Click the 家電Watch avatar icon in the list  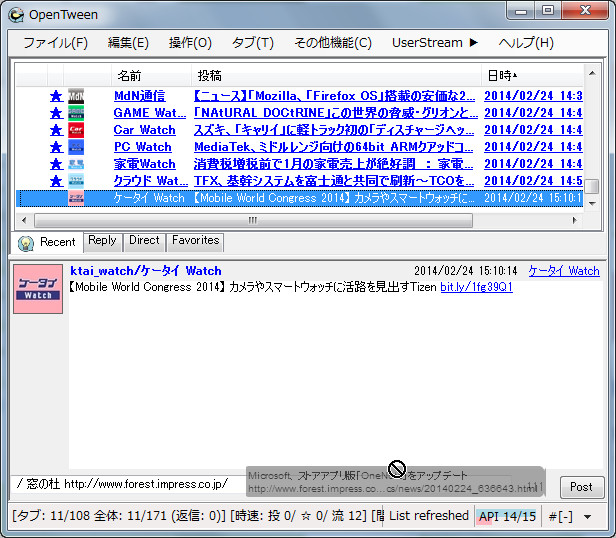[x=76, y=163]
